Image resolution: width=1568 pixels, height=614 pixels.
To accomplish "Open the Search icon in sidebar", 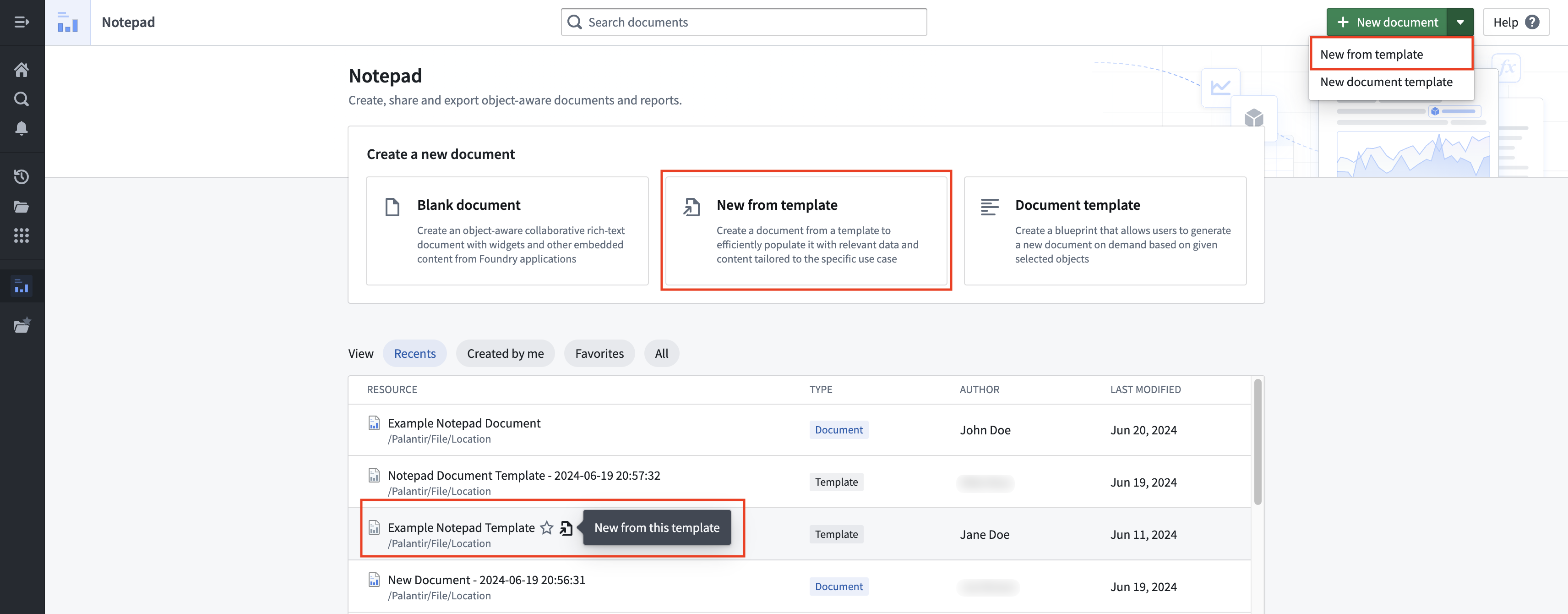I will 22,99.
